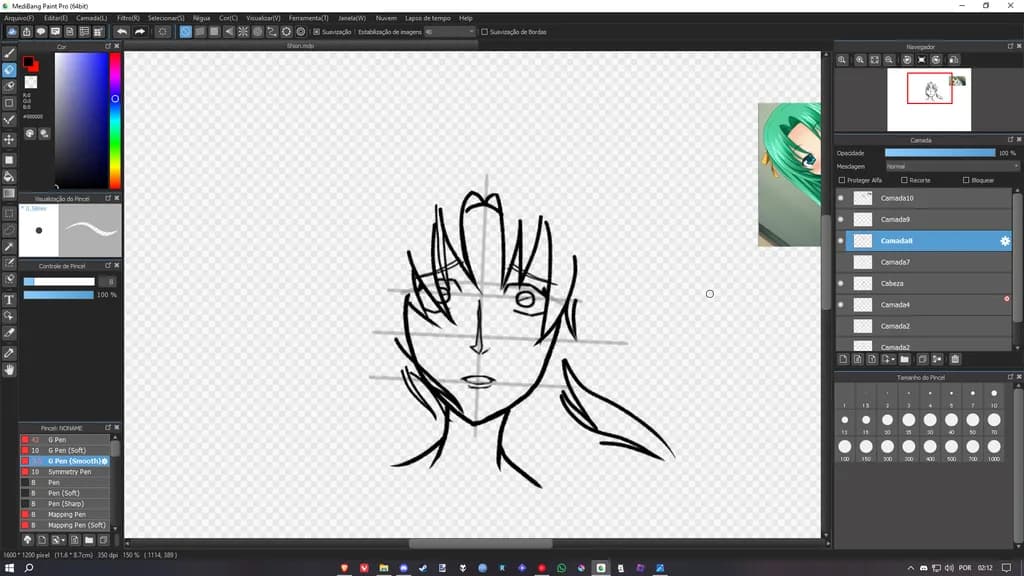This screenshot has width=1024, height=576.
Task: Fit canvas to window in Navegador
Action: coord(874,59)
